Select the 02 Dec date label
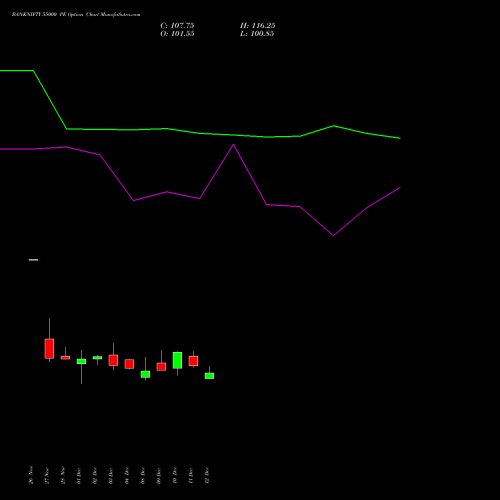Viewport: 500px width, 500px height. (95, 475)
